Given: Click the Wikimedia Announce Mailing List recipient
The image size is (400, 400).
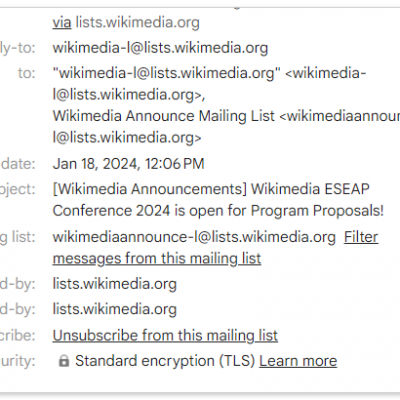Looking at the screenshot, I should [164, 116].
